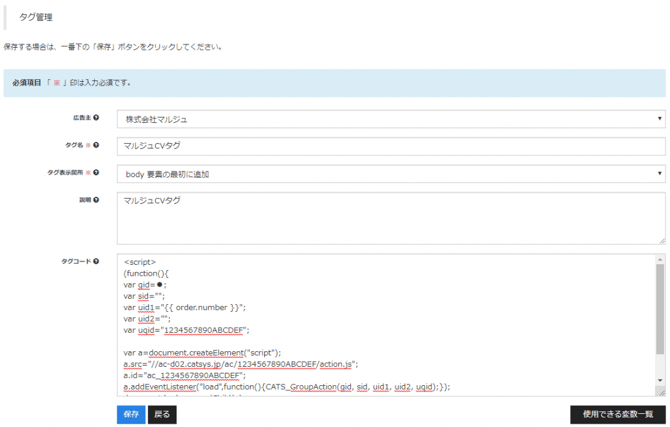The width and height of the screenshot is (670, 427).
Task: Click inside the 説明 textarea
Action: (391, 218)
